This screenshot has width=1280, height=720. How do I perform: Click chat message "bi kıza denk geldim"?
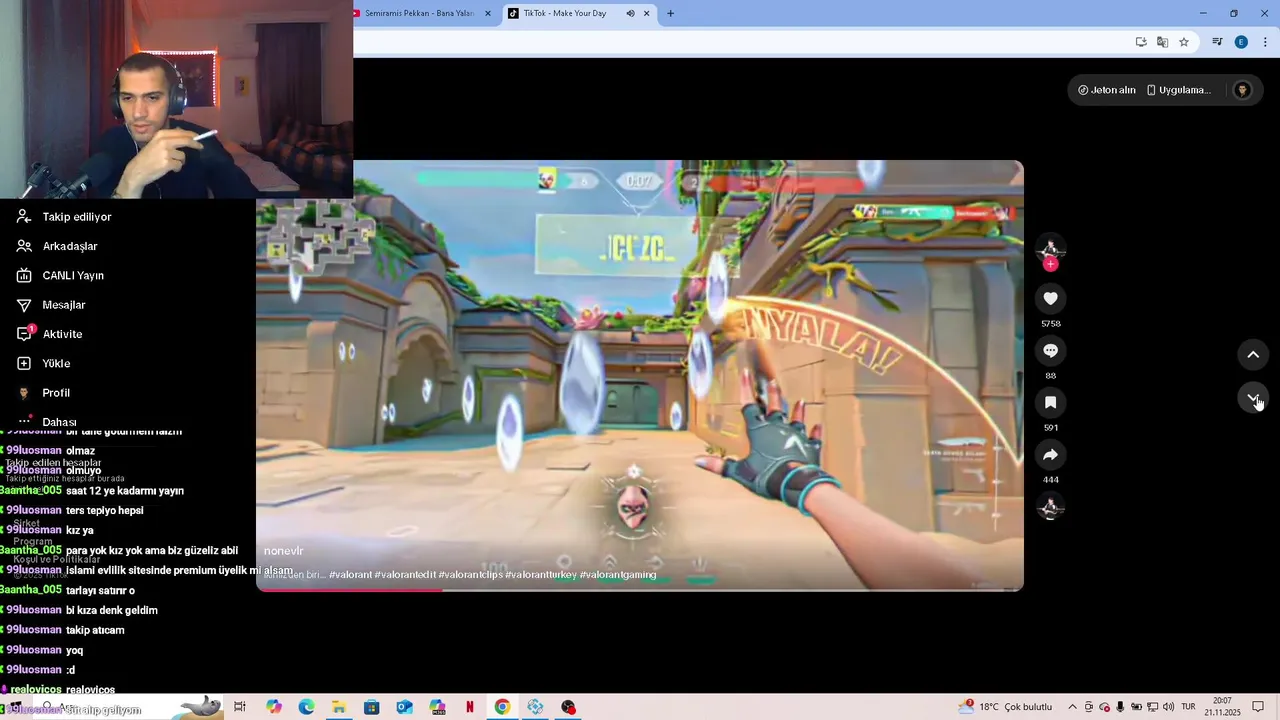click(112, 610)
